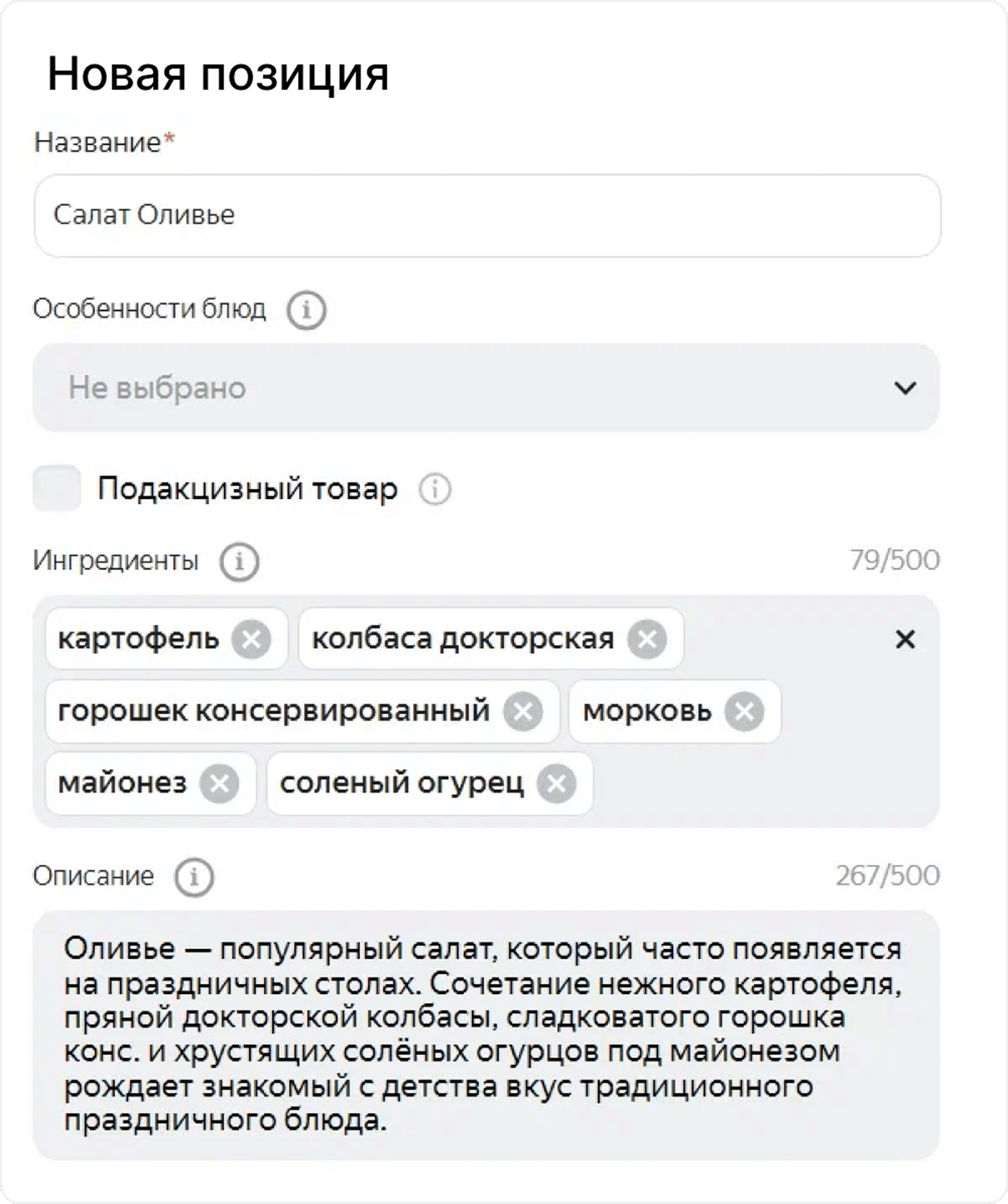Remove the морковь ingredient tag
Screen dimensions: 1008x1204
point(744,711)
